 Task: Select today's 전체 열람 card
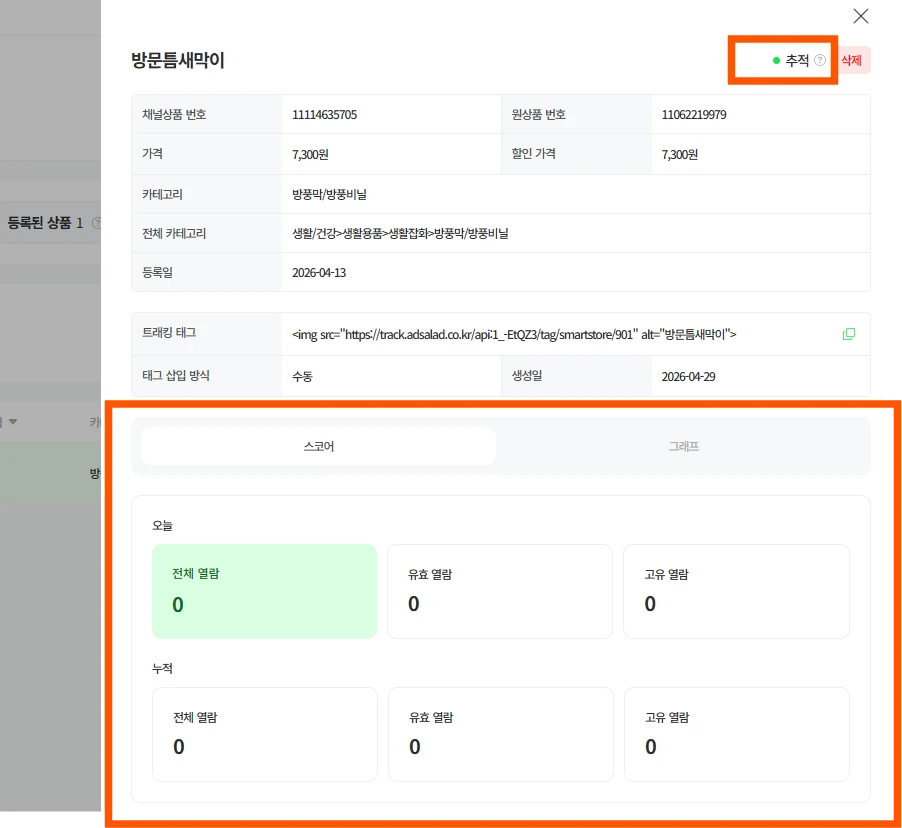(264, 591)
